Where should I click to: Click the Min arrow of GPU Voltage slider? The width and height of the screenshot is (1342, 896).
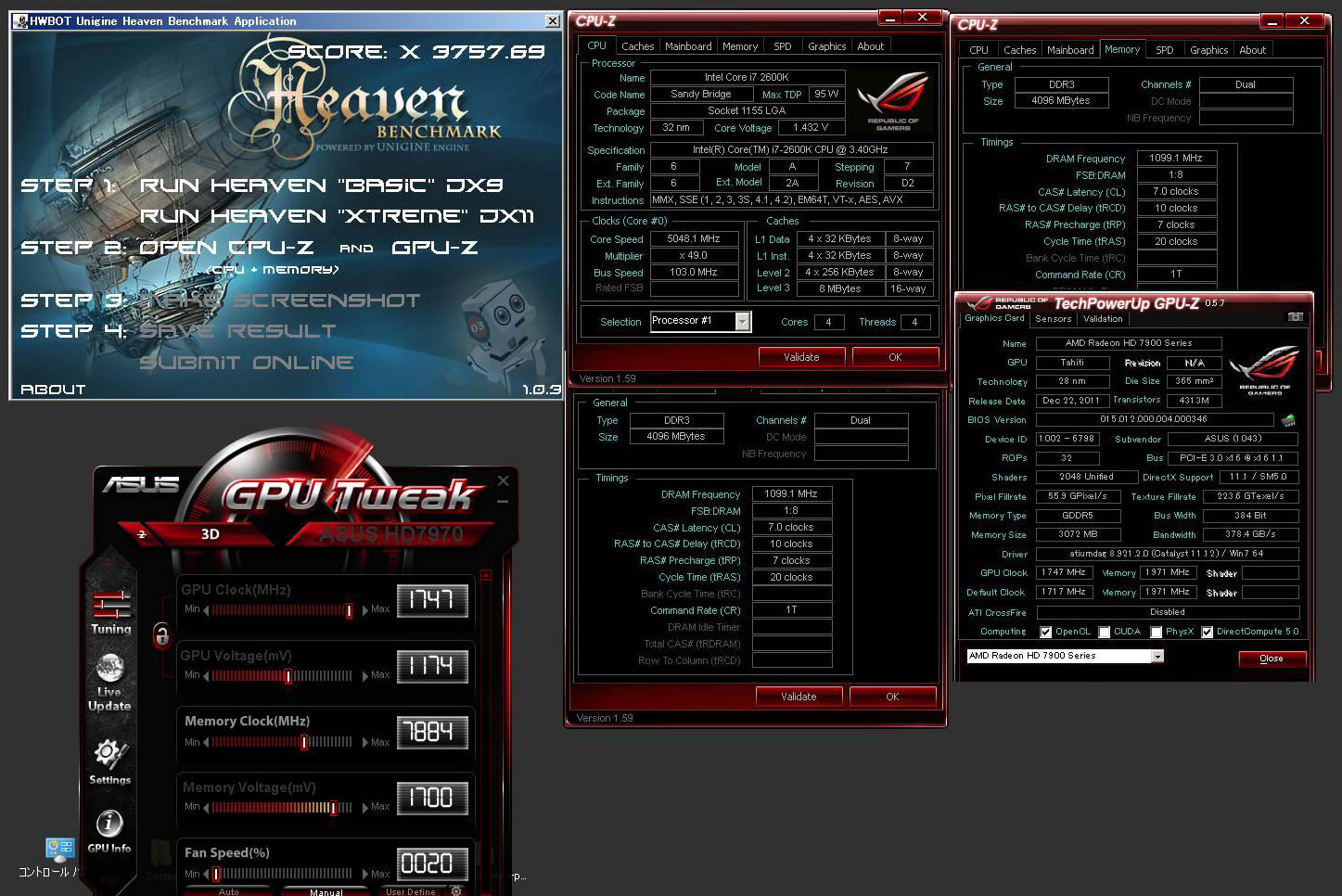[x=206, y=676]
